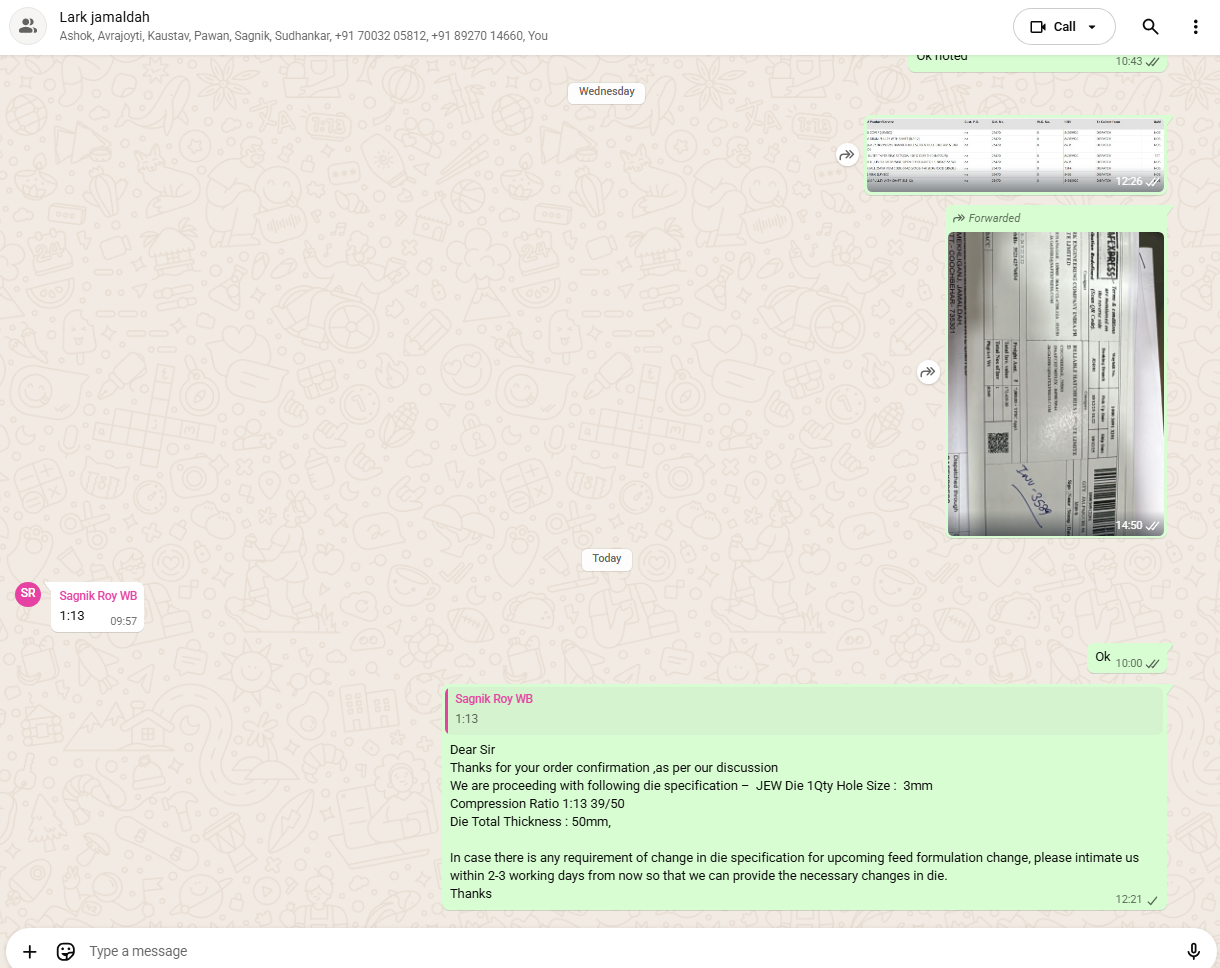Viewport: 1220px width, 968px height.
Task: Open the emoji and sticker picker
Action: click(66, 951)
